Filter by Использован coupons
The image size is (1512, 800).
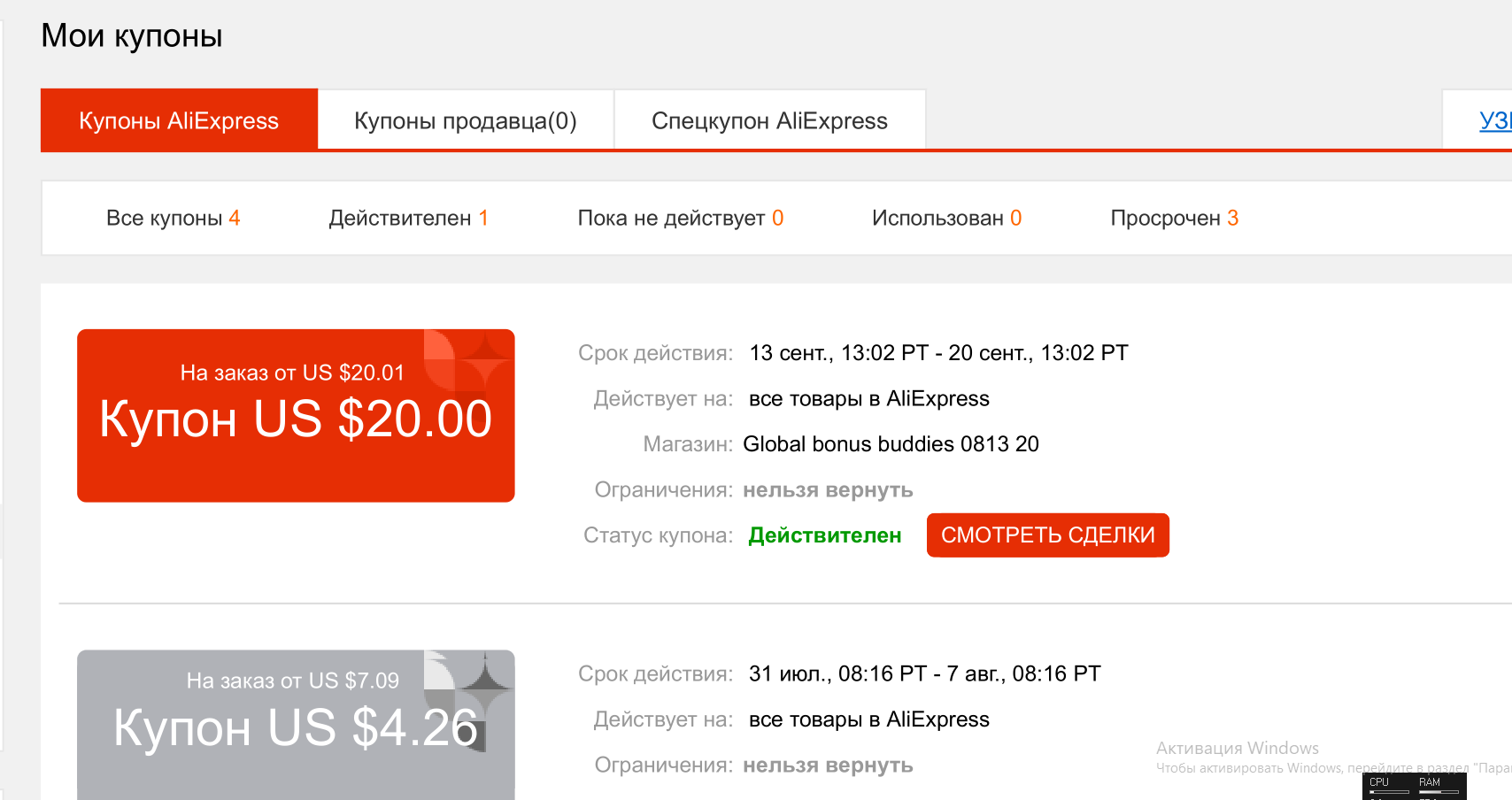tap(946, 218)
